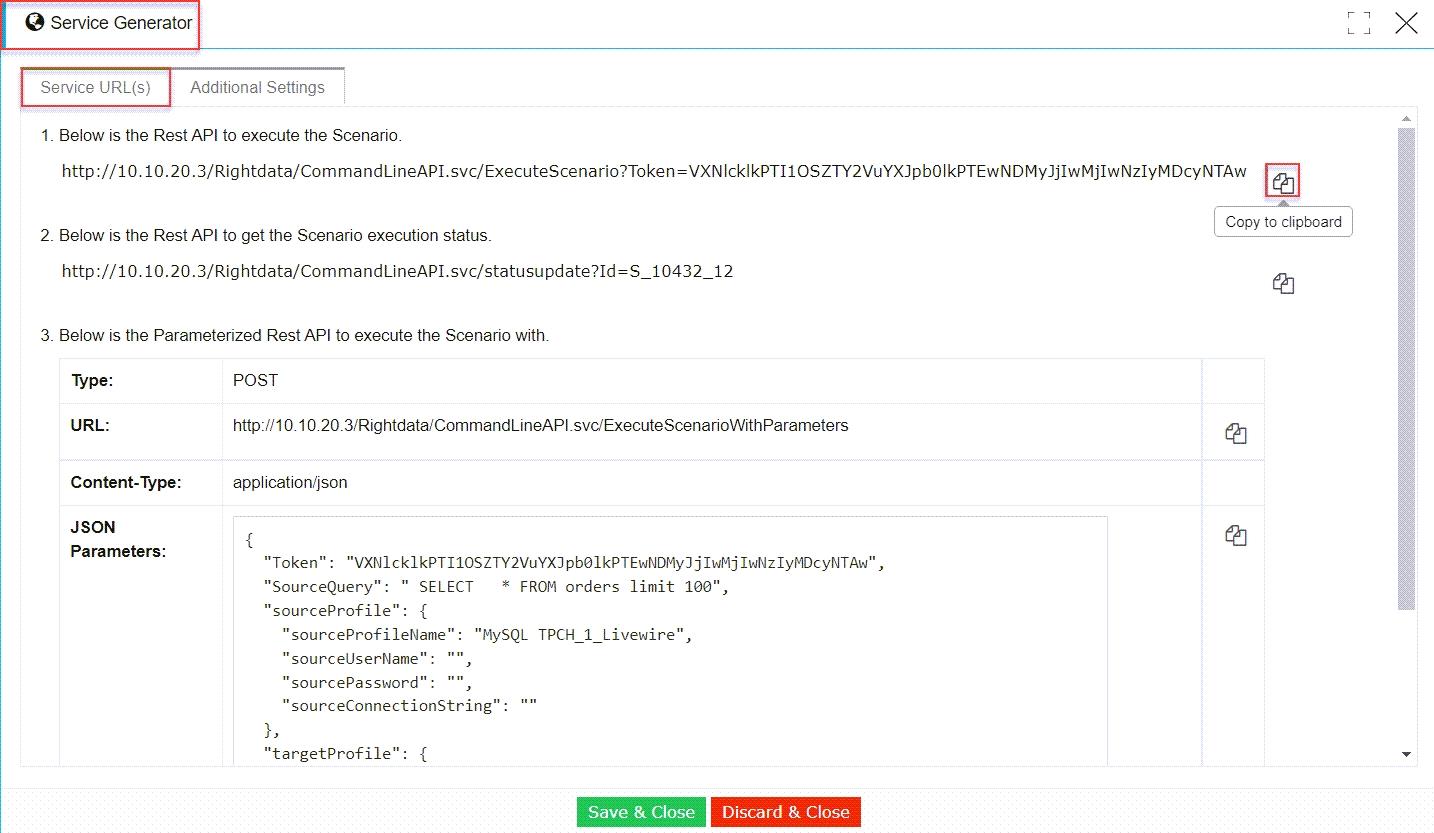Close the Service Generator dialog

1406,23
